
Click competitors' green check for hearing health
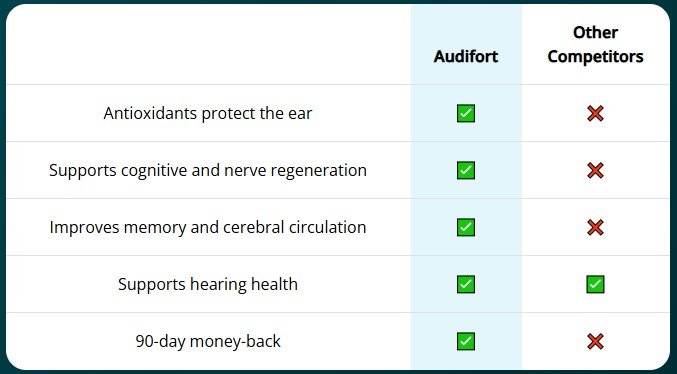595,284
